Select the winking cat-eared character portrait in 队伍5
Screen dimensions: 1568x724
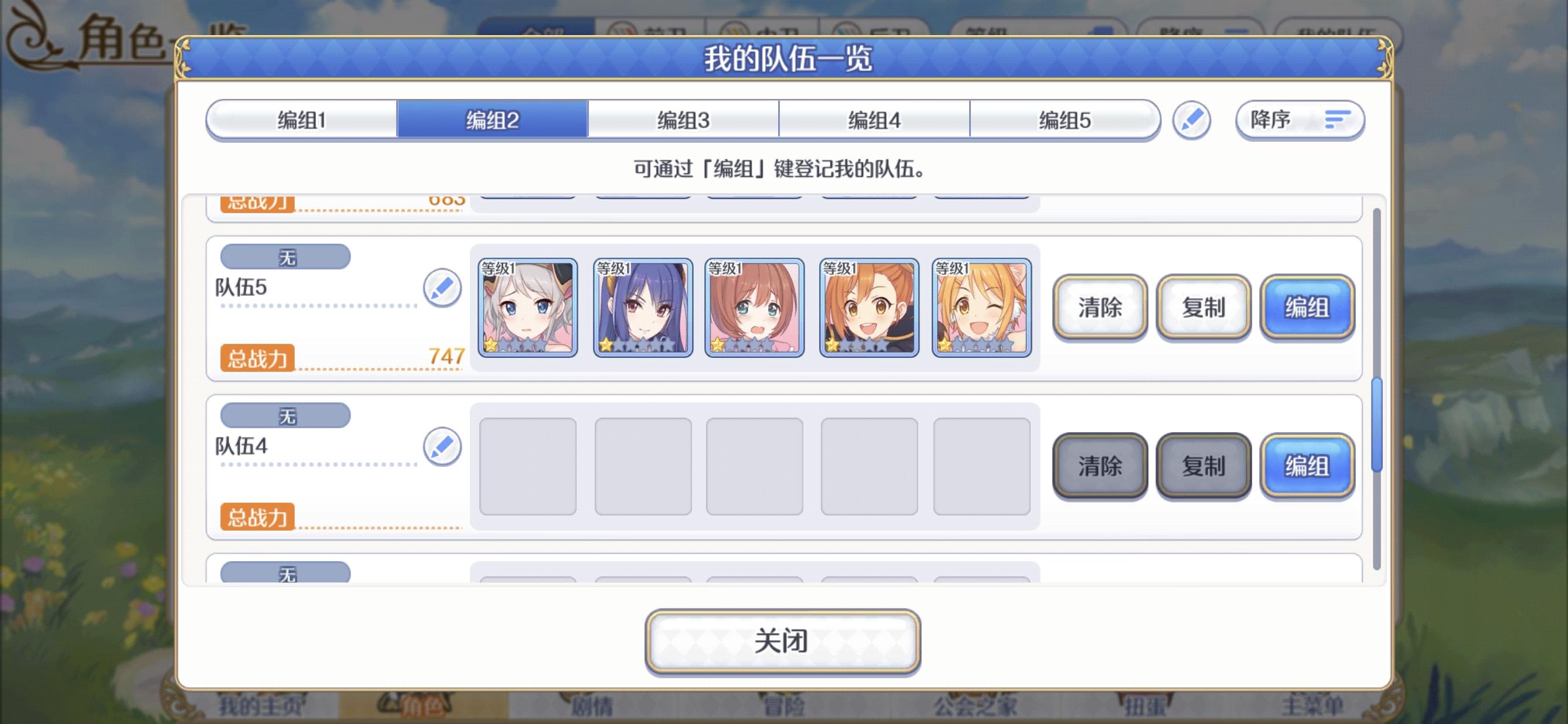981,308
